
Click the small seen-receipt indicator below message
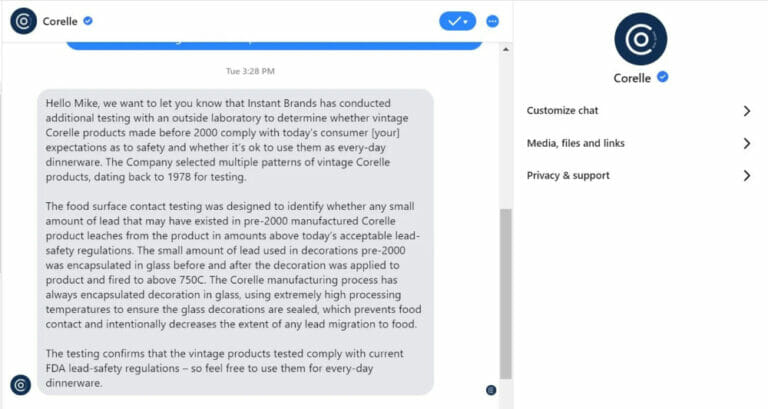tap(491, 389)
